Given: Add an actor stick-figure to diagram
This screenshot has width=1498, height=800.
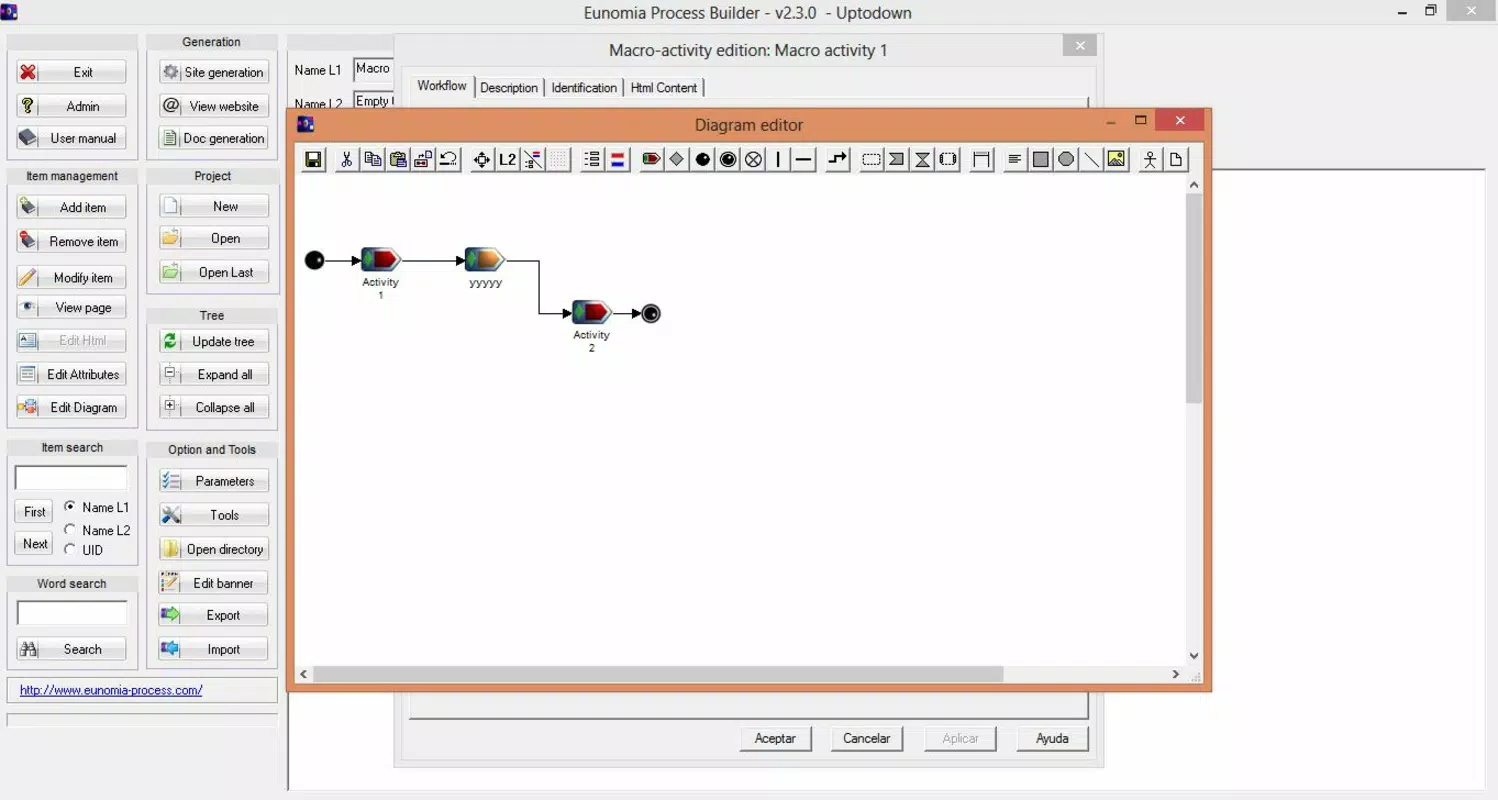Looking at the screenshot, I should [x=1150, y=159].
